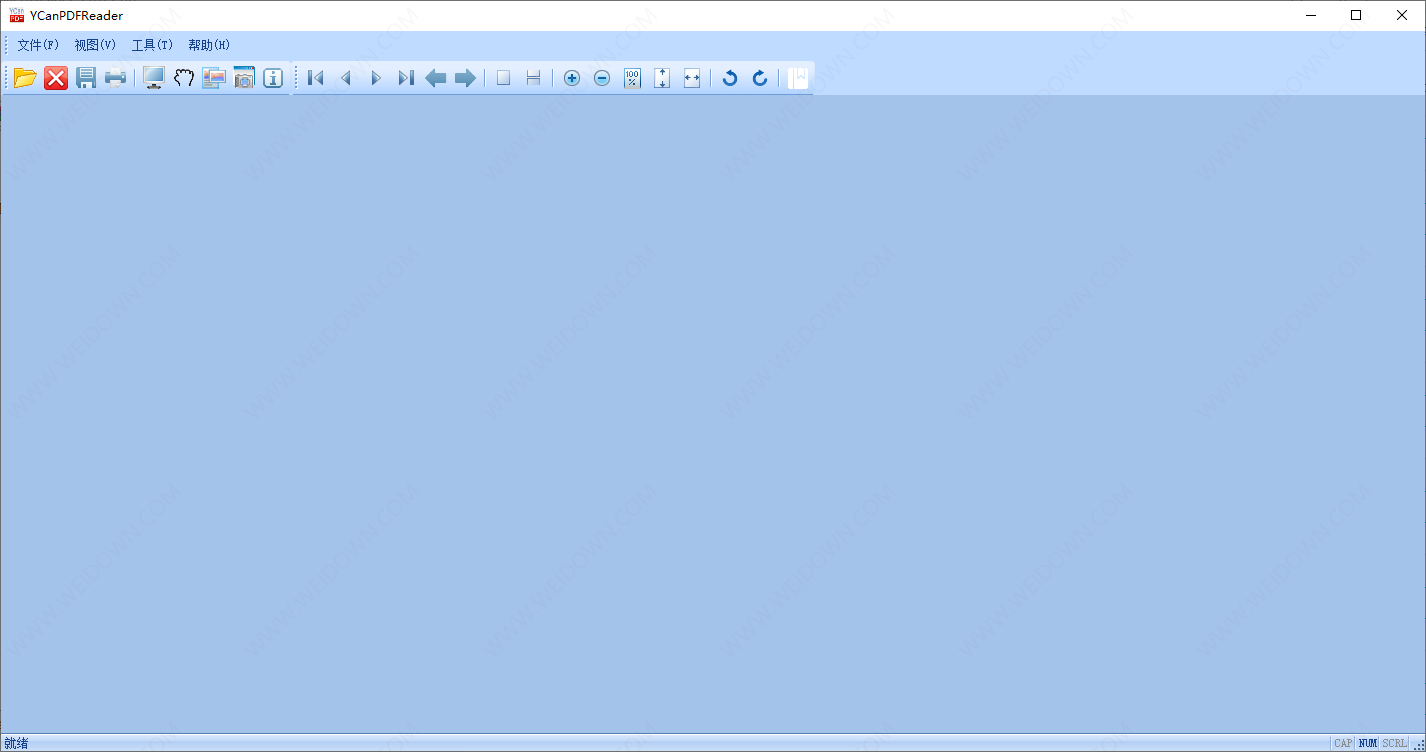This screenshot has height=752, width=1426.
Task: Show document info via the 'i' icon
Action: tap(273, 78)
